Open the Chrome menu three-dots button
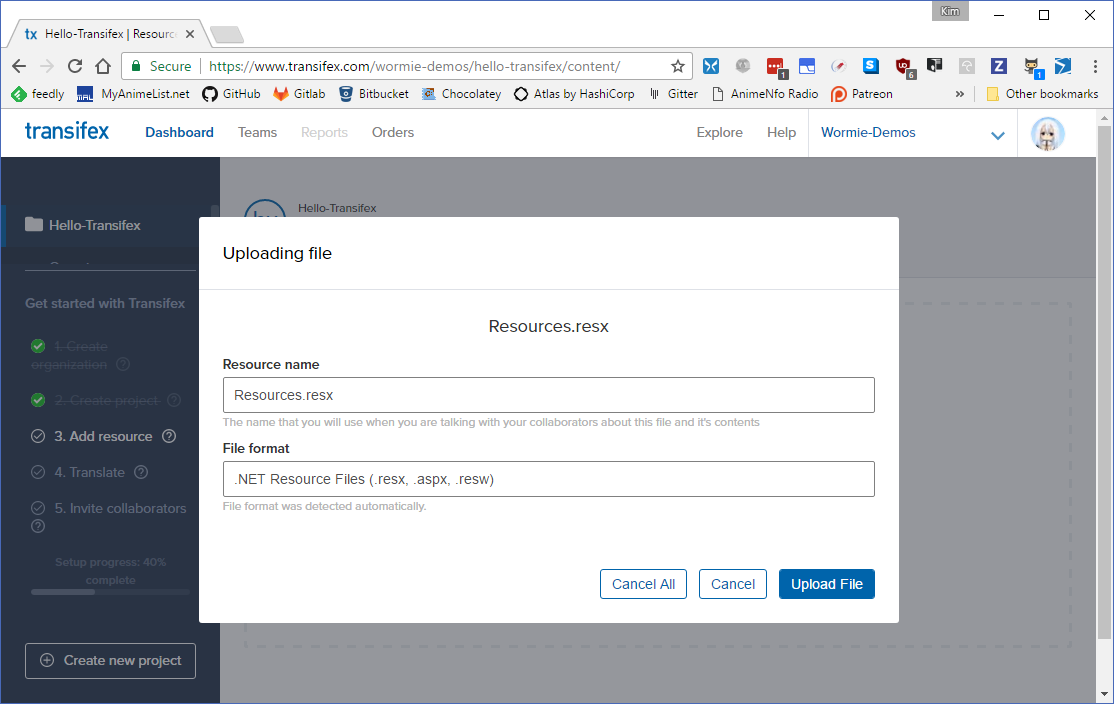Screen dimensions: 1114x704 [x=1095, y=66]
